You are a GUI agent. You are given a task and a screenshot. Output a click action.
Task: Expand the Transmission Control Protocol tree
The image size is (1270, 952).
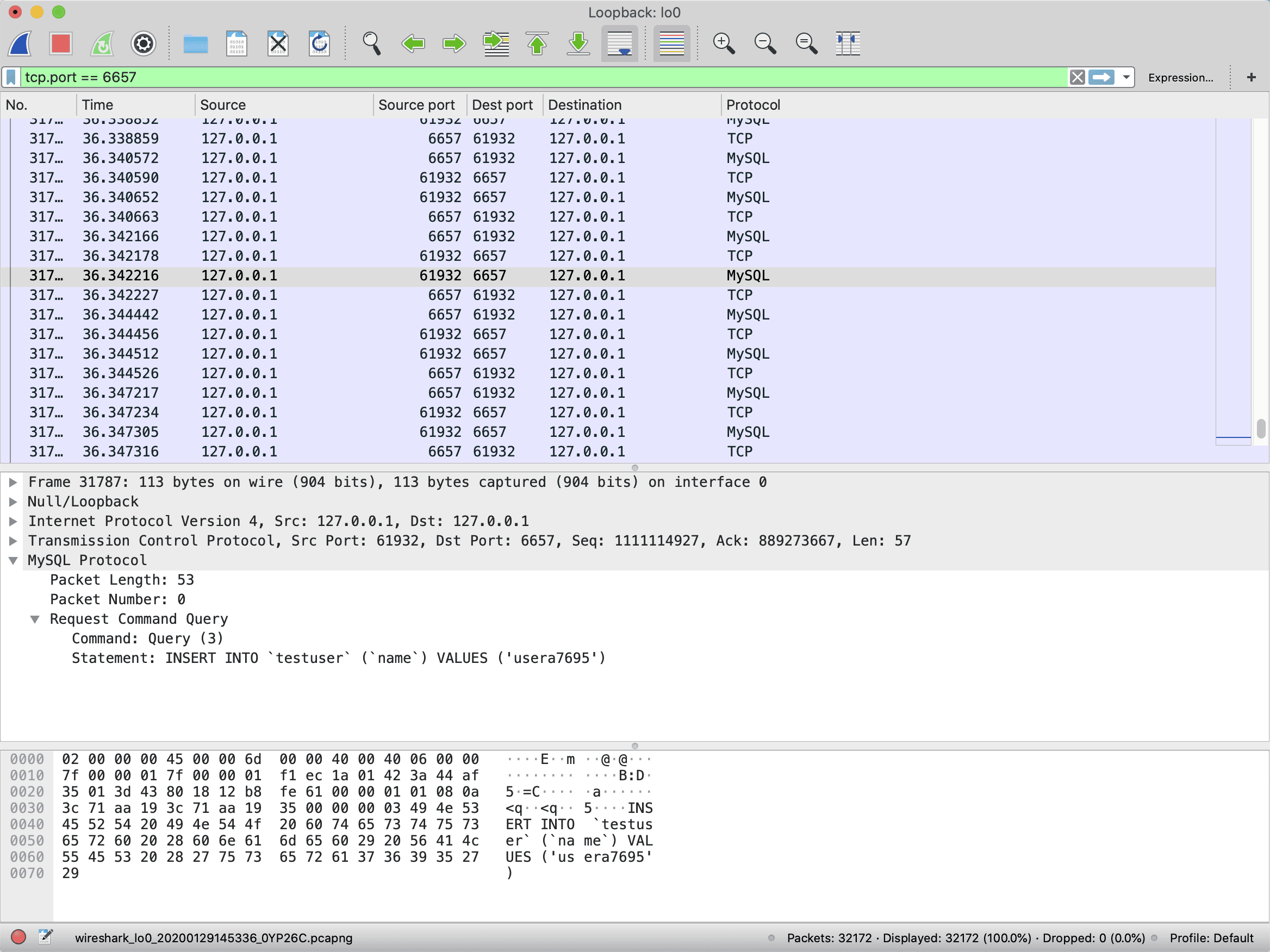[x=13, y=541]
